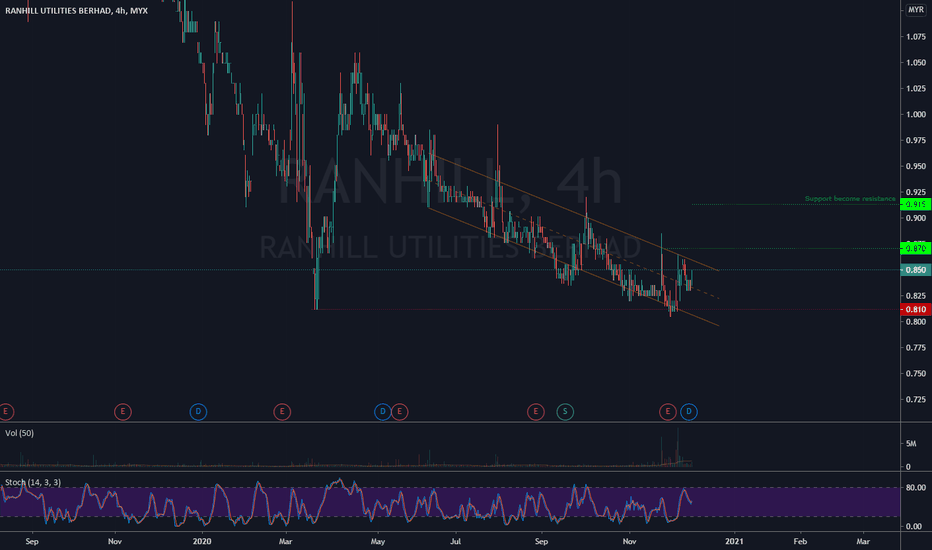Image resolution: width=932 pixels, height=550 pixels.
Task: Click the Feb label on the time axis
Action: click(x=800, y=541)
